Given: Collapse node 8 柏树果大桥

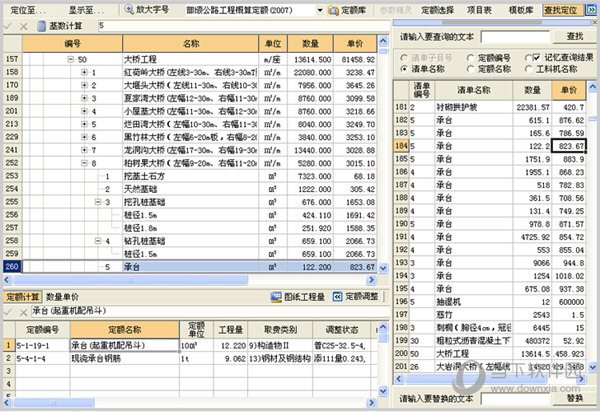Looking at the screenshot, I should point(84,163).
